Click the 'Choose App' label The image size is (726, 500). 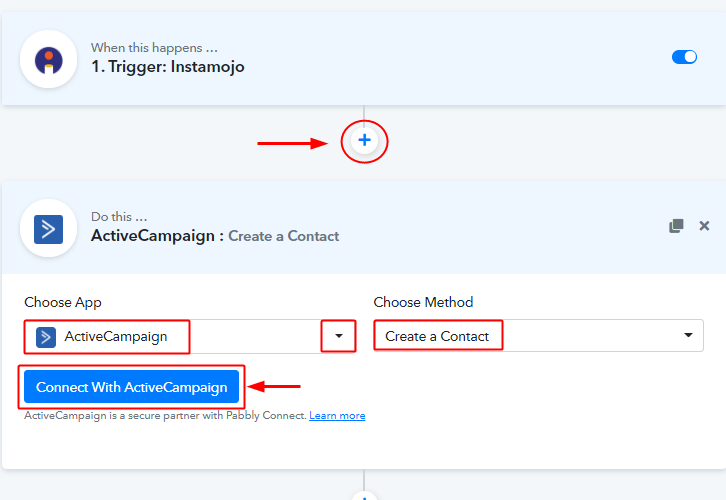click(x=63, y=302)
